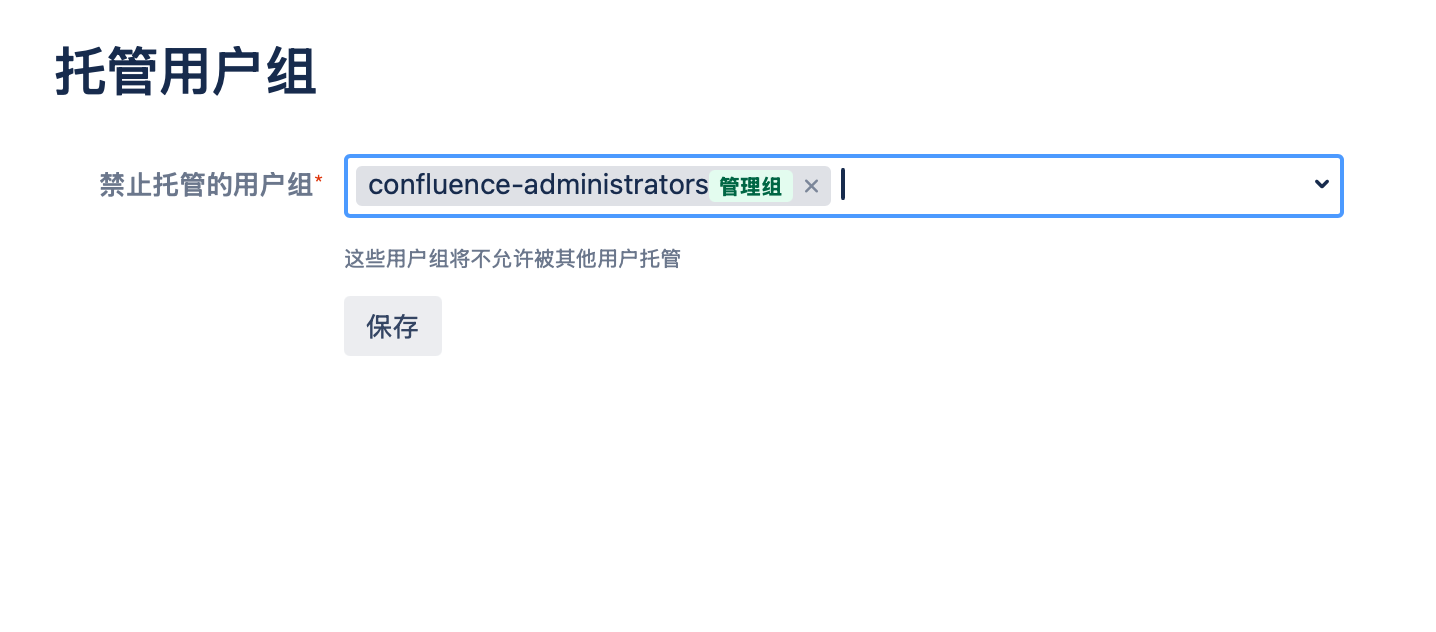Select the confluence-administrators tag text

(x=538, y=185)
